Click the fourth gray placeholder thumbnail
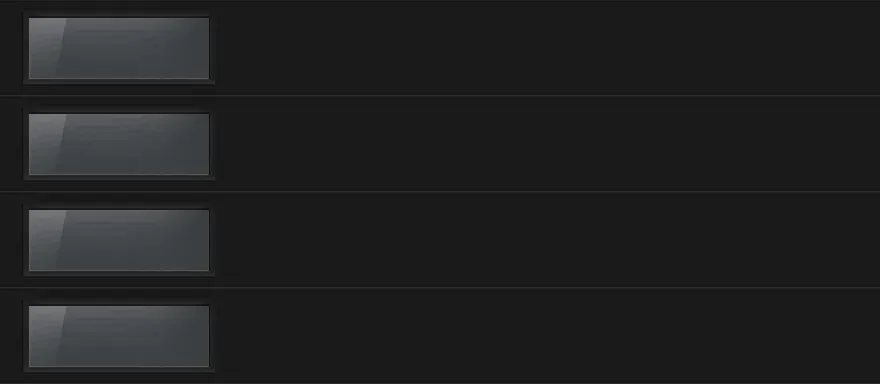 (119, 336)
